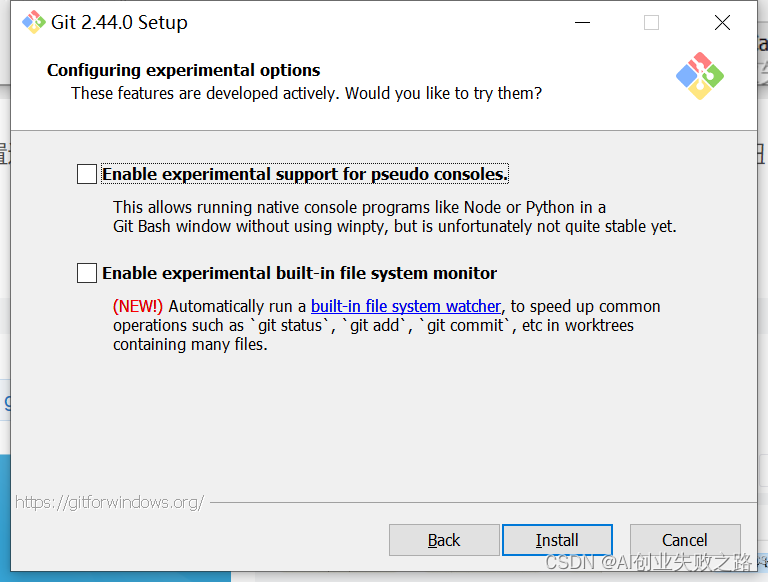
Task: Open the built-in file system watcher link
Action: [406, 306]
